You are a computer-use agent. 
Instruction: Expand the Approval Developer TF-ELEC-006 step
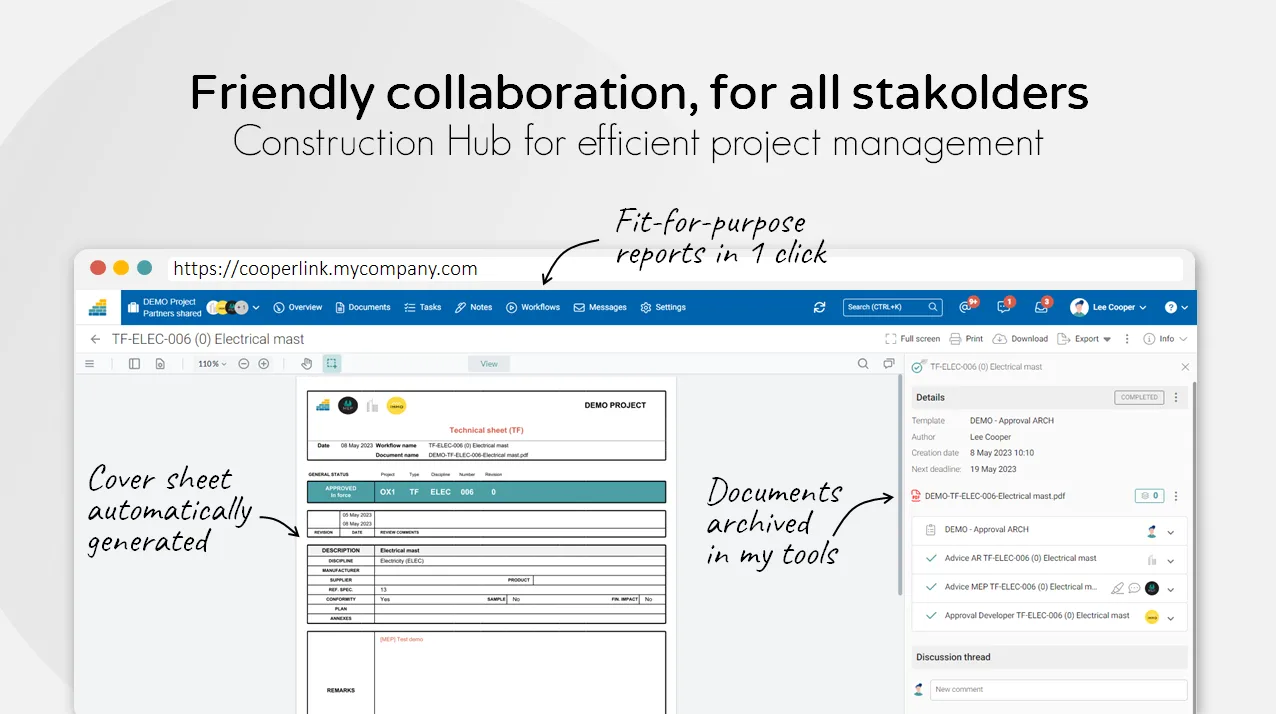coord(1171,617)
